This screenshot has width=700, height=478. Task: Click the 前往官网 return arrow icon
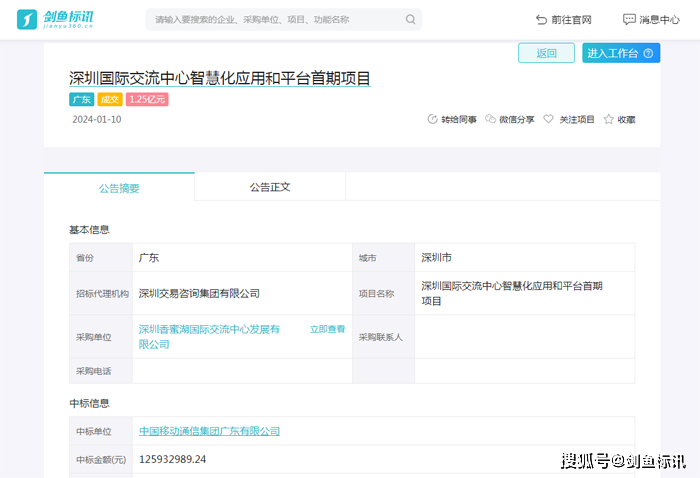[541, 20]
